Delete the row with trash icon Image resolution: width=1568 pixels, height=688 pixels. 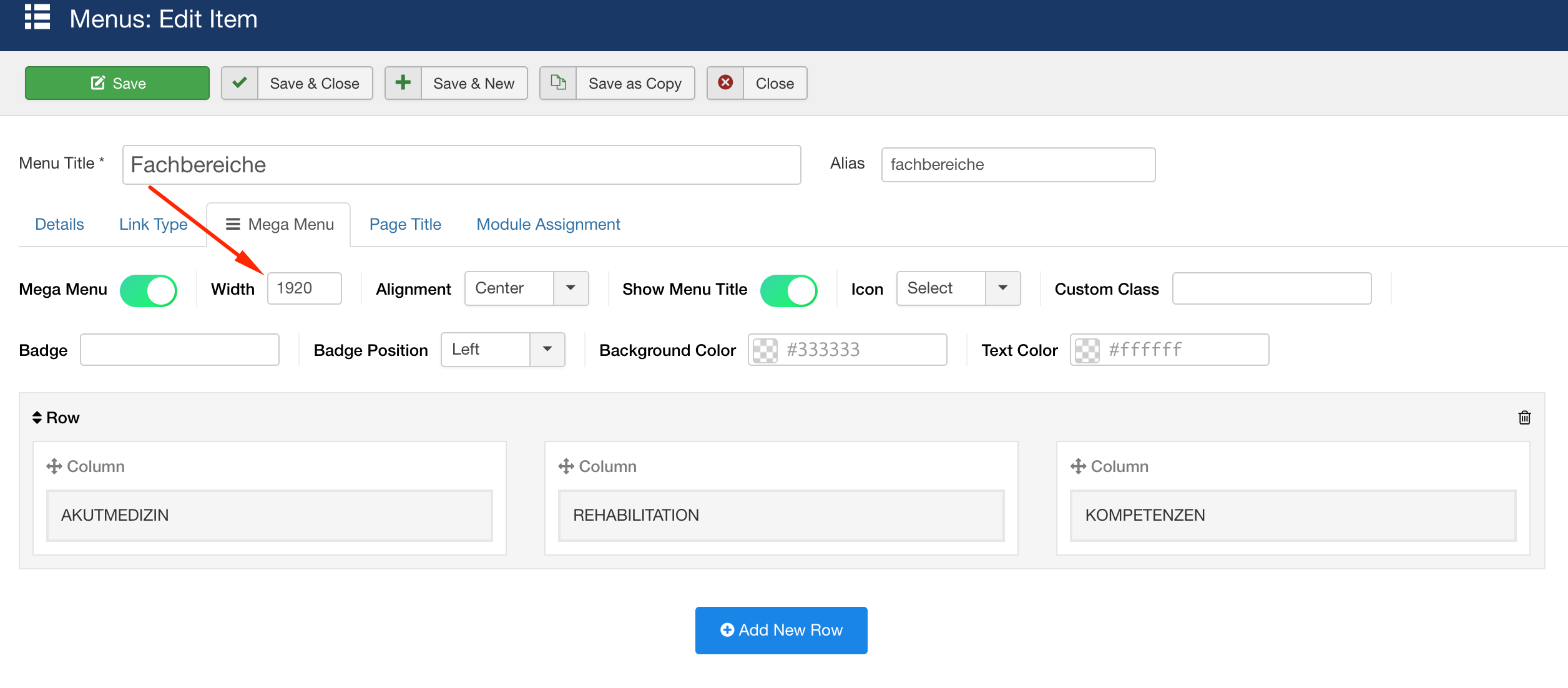(1524, 418)
